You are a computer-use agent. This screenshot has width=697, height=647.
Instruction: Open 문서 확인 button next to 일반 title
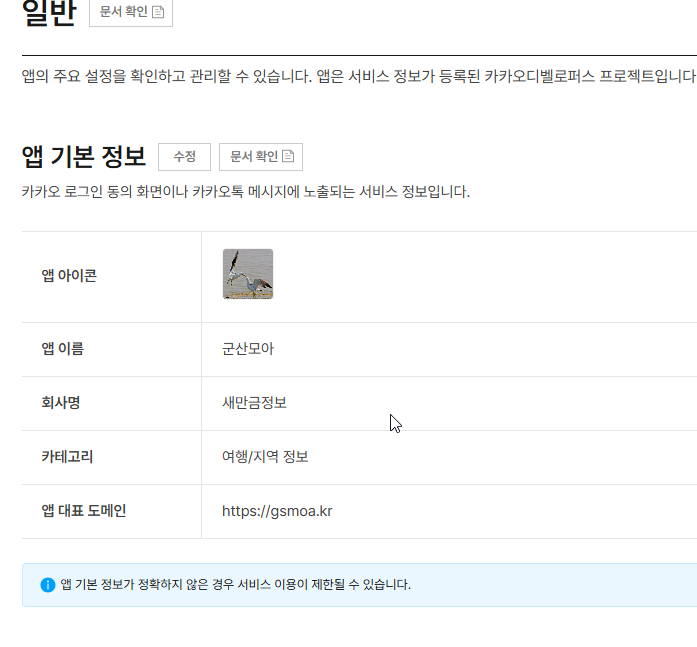click(x=130, y=13)
